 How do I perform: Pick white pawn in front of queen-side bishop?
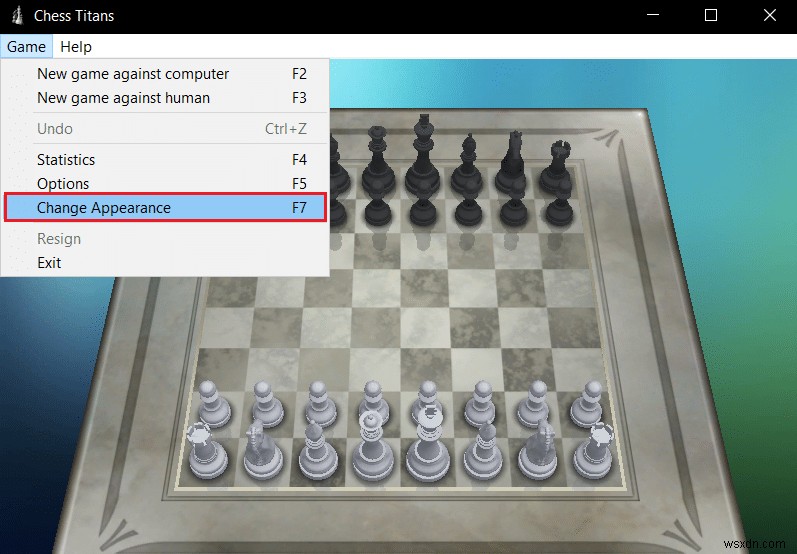click(321, 405)
